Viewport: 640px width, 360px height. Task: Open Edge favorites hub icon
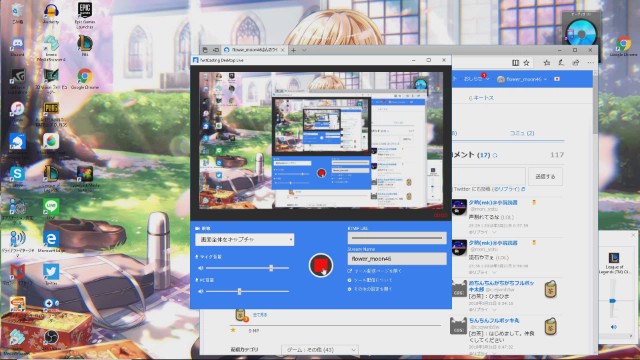[547, 62]
